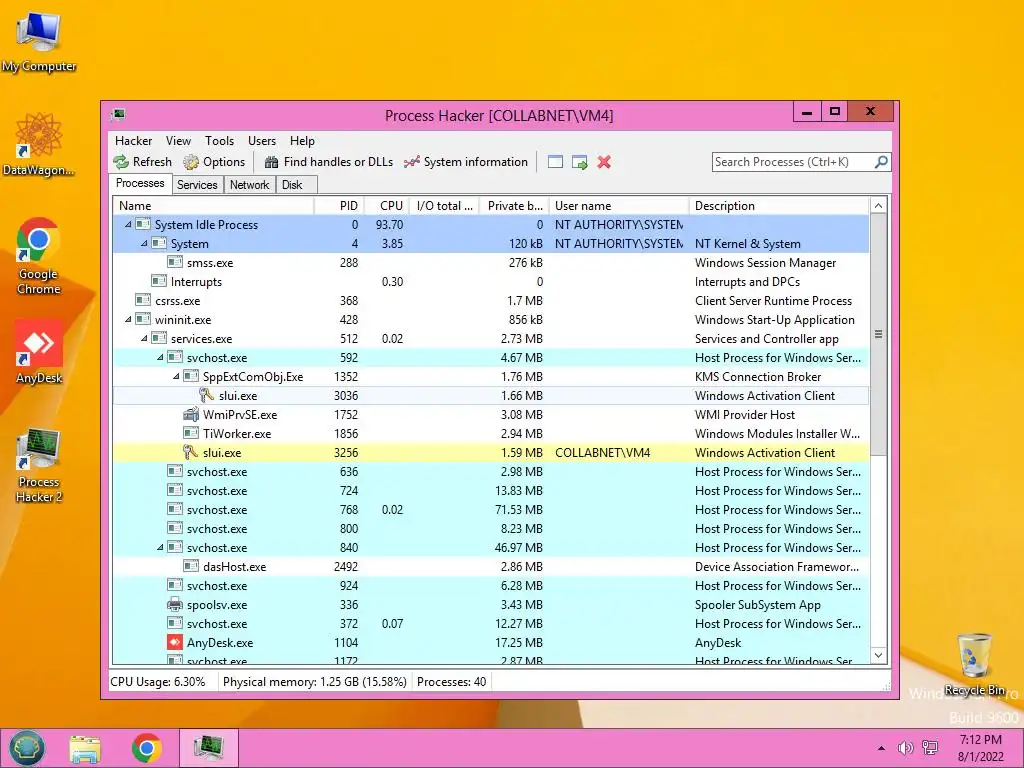The width and height of the screenshot is (1024, 768).
Task: Select Recycle Bin desktop icon
Action: click(974, 664)
